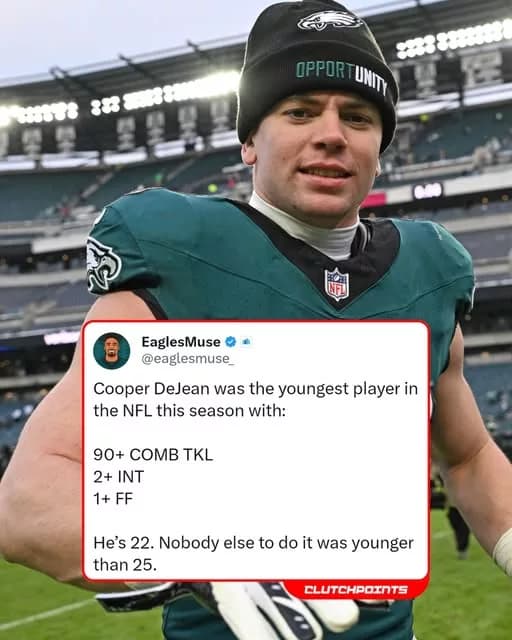Click the "90+ COMB TKL" stat line

pyautogui.click(x=153, y=455)
